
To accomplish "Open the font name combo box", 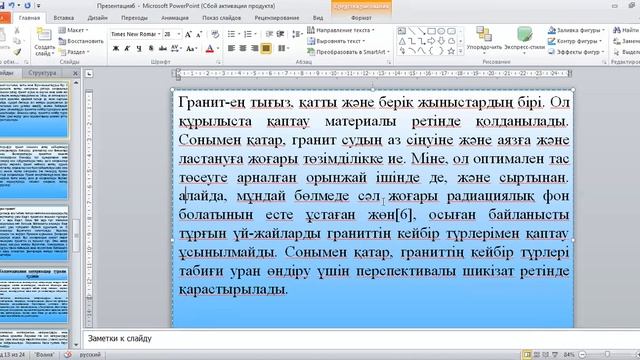I will (x=136, y=34).
